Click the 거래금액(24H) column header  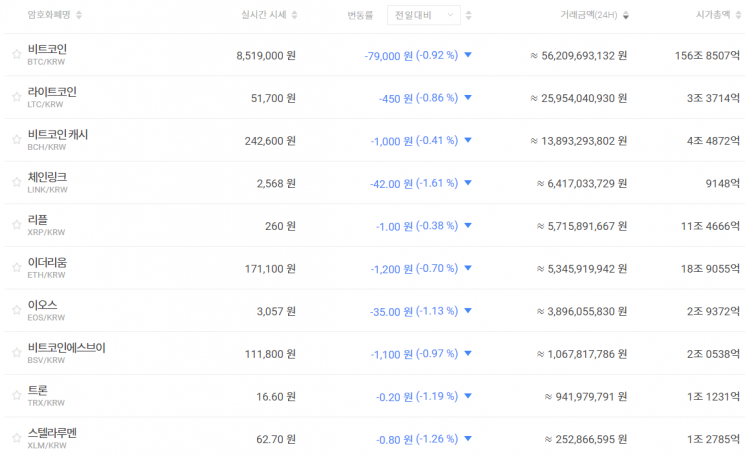[x=589, y=15]
